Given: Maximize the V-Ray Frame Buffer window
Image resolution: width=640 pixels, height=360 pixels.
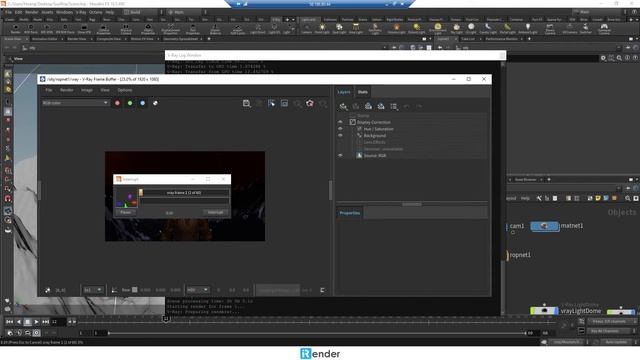Looking at the screenshot, I should (469, 79).
